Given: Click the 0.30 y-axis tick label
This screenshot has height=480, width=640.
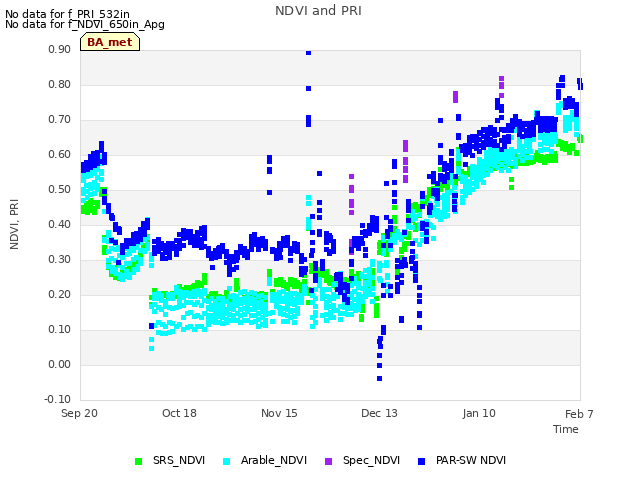Looking at the screenshot, I should tap(59, 260).
